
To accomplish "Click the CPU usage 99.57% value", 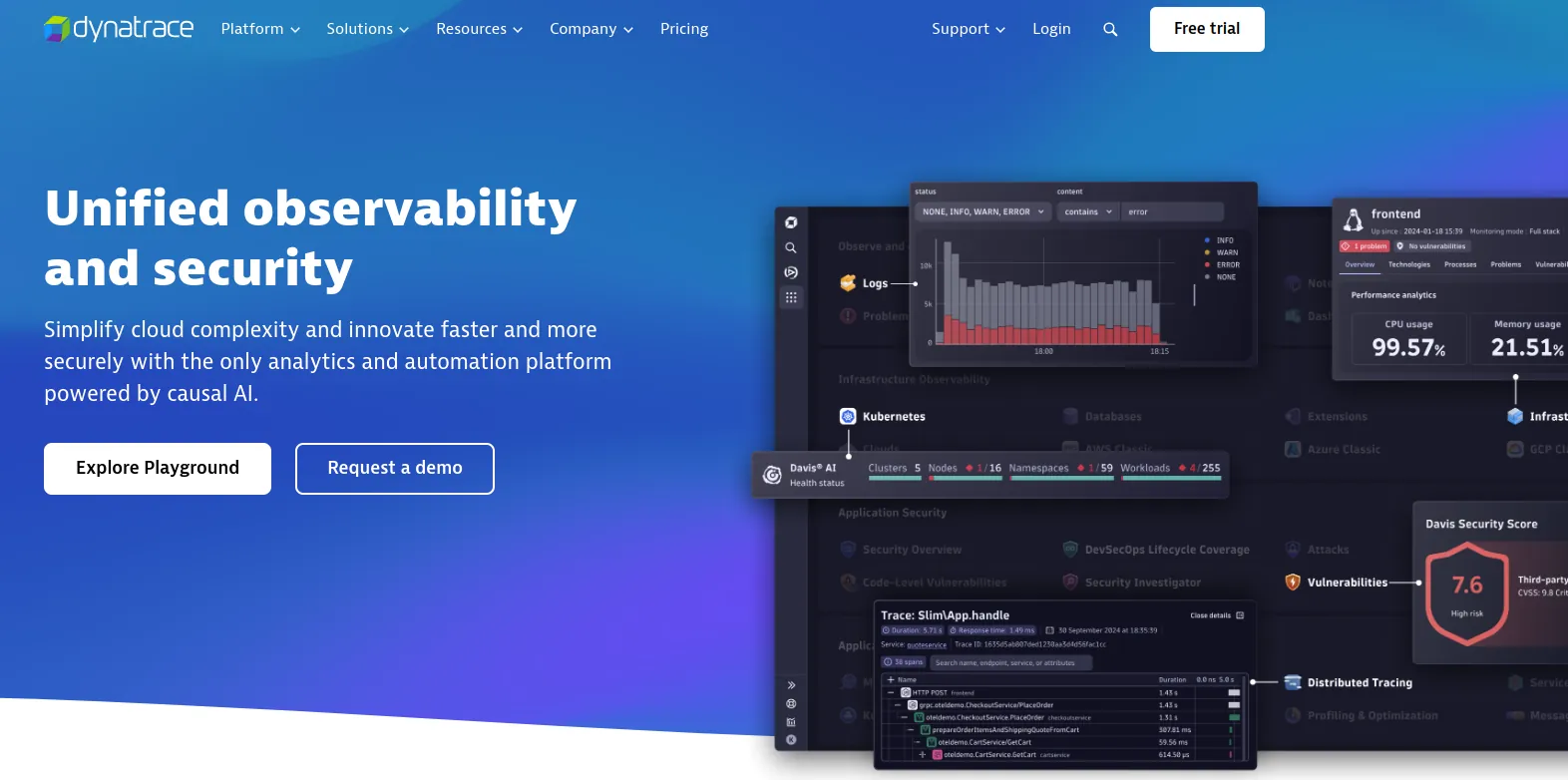I will [x=1408, y=348].
